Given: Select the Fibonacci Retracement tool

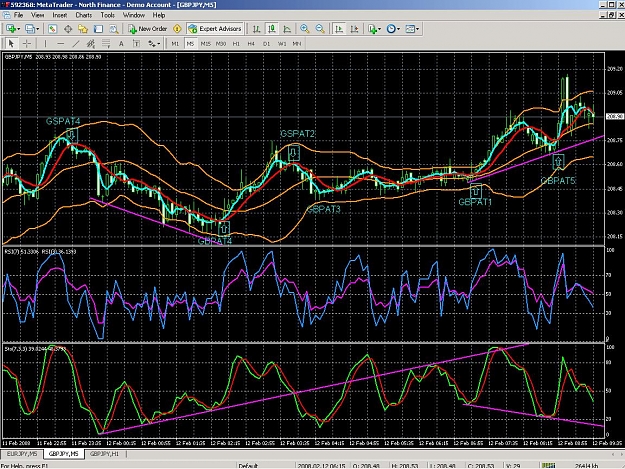Looking at the screenshot, I should coord(106,43).
